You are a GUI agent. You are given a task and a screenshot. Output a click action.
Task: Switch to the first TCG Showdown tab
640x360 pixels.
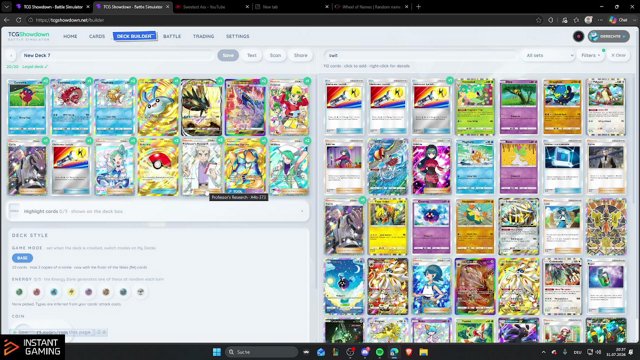pyautogui.click(x=52, y=7)
